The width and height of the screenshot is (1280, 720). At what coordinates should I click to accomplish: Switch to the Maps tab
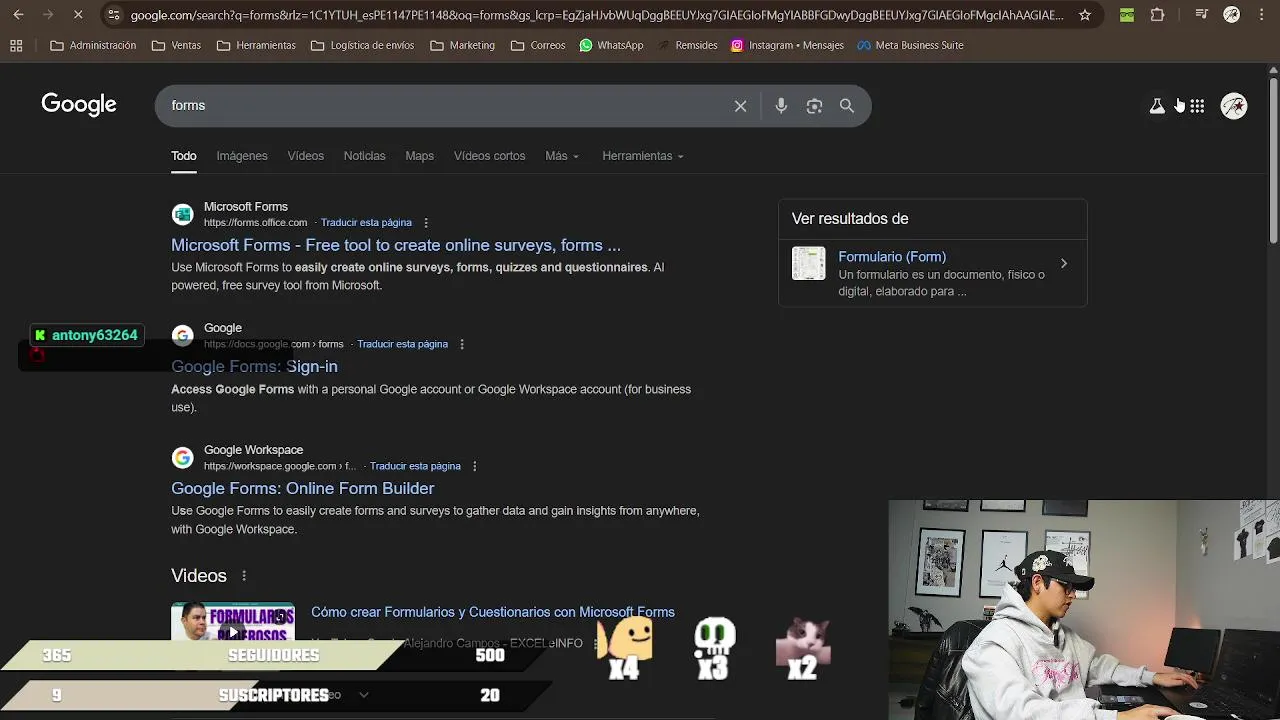[419, 156]
